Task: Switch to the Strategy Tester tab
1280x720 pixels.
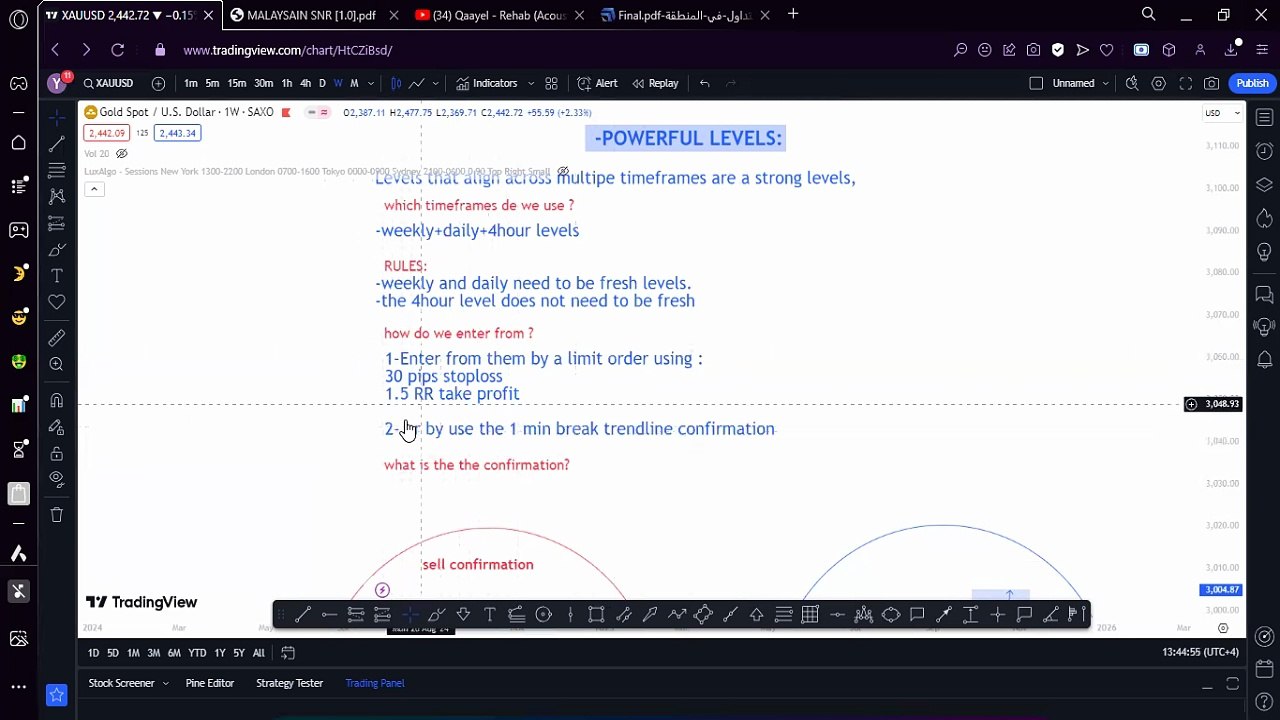Action: [x=289, y=683]
